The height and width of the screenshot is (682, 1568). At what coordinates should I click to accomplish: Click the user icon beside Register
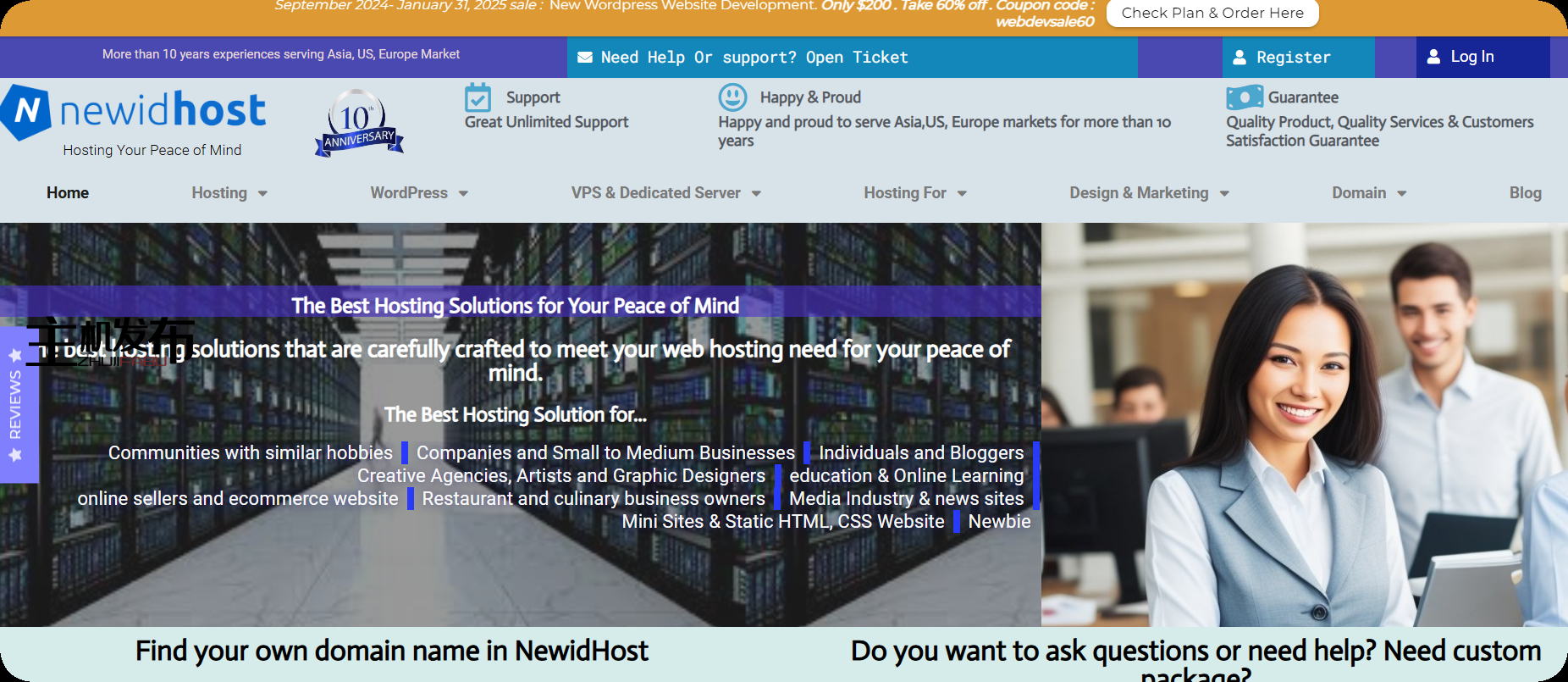click(x=1239, y=58)
